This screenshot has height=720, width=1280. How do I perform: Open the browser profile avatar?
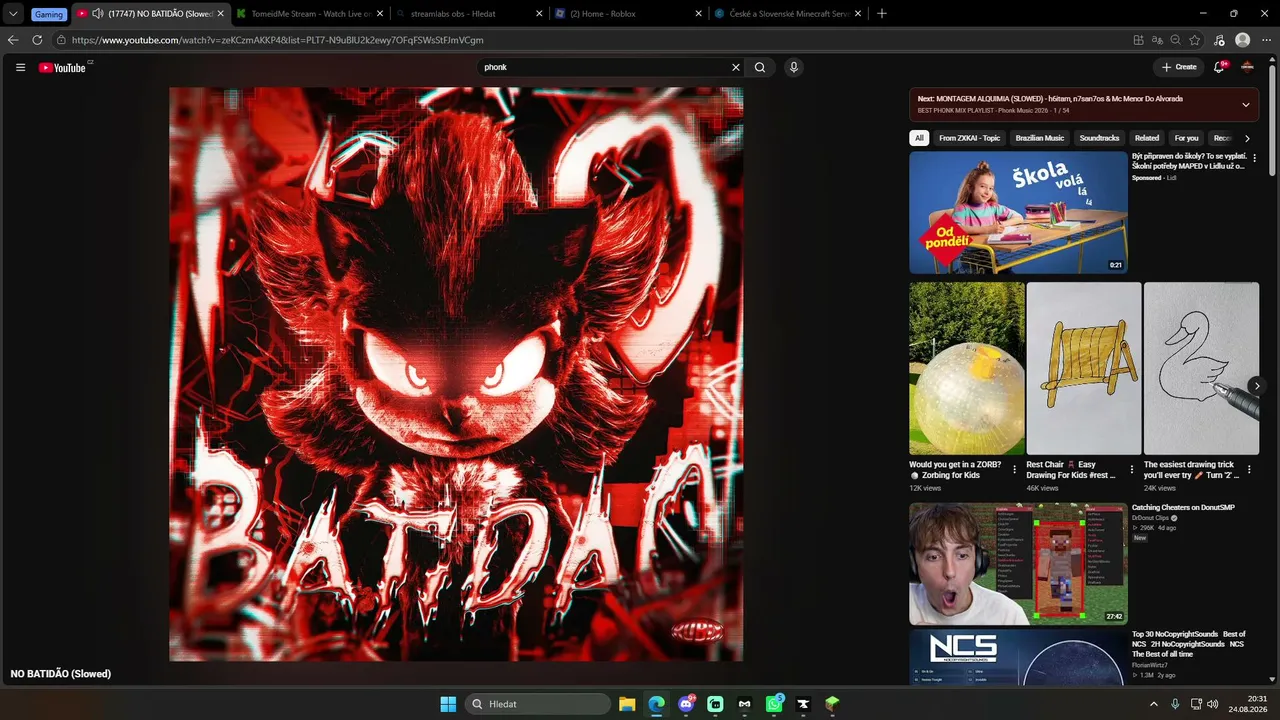[1242, 40]
